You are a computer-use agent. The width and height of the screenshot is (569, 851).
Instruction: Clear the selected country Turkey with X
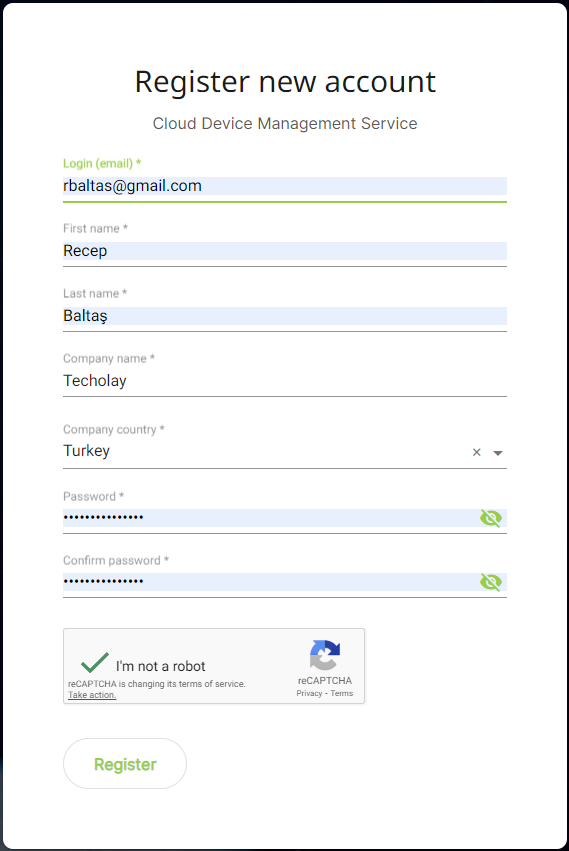tap(477, 452)
